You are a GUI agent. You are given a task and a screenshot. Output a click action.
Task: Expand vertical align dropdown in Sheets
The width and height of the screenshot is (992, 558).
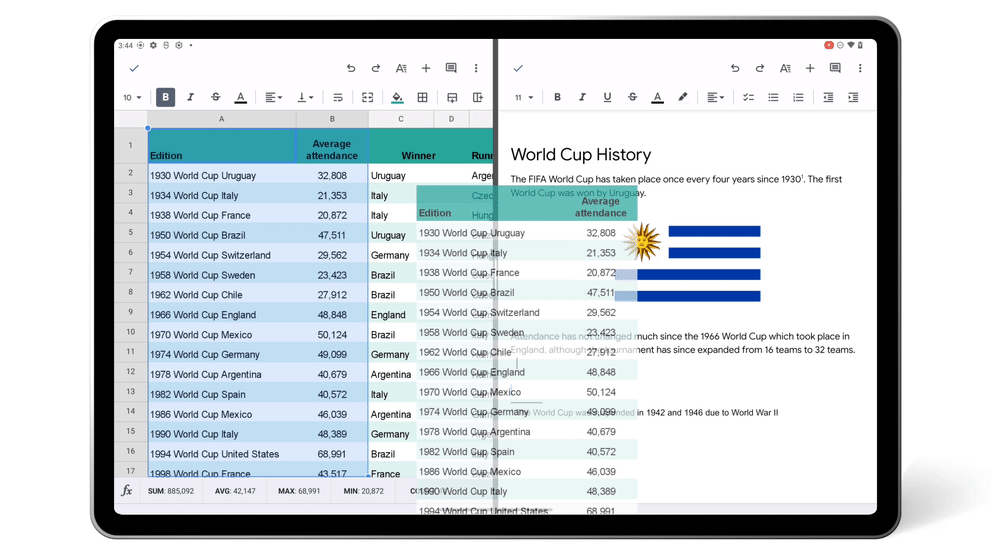coord(306,97)
